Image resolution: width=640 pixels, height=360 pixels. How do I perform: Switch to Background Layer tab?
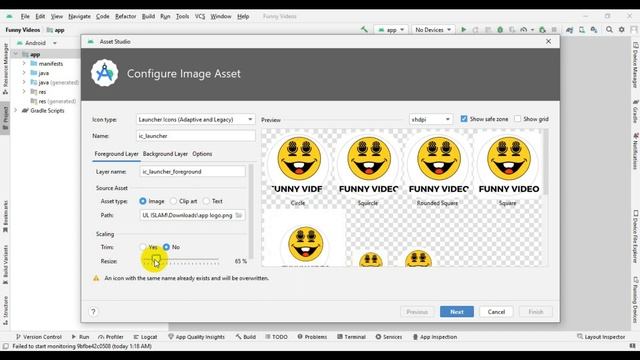[165, 154]
